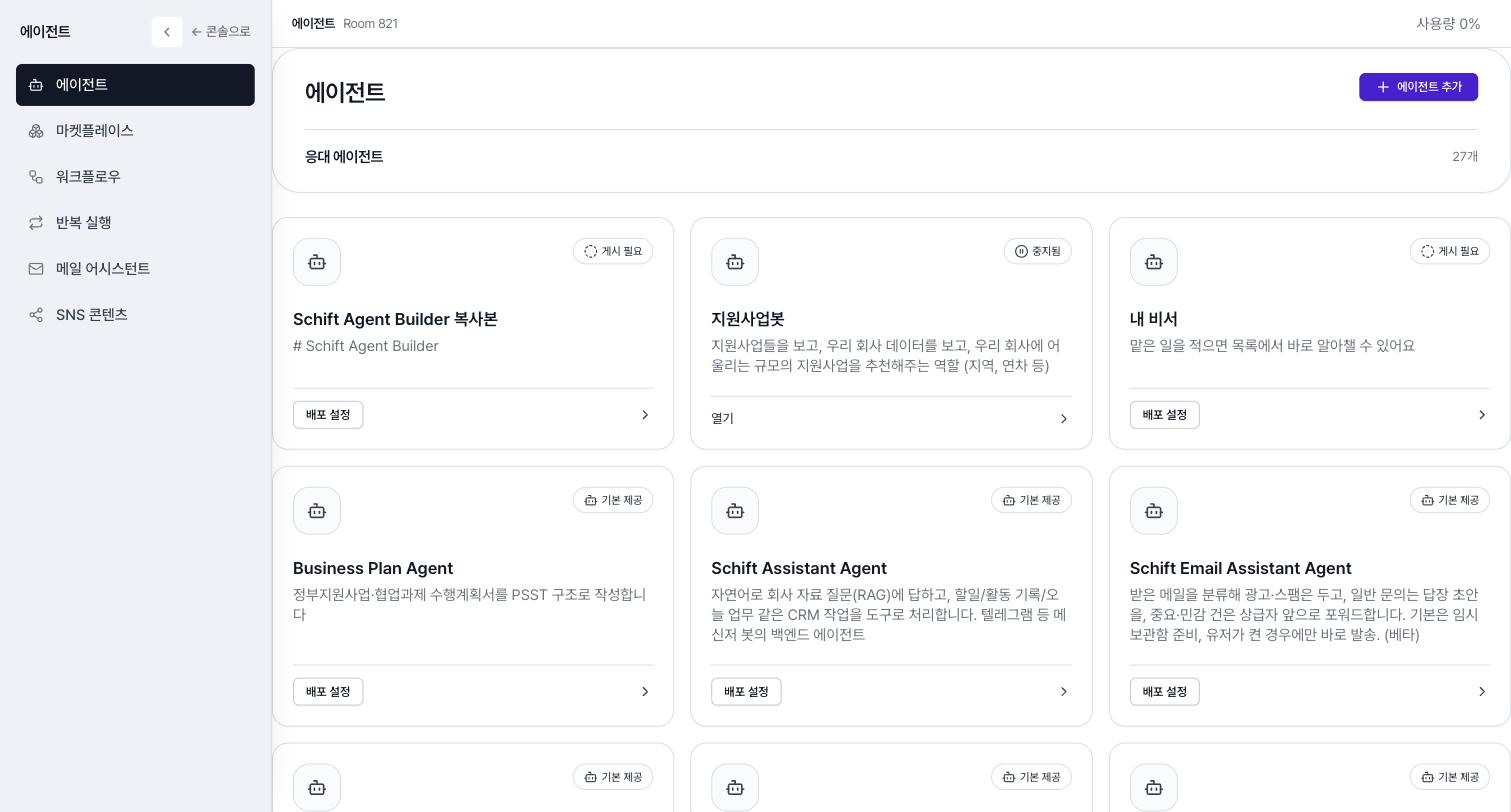
Task: Click the # Schift Agent Builder description text
Action: (x=366, y=346)
